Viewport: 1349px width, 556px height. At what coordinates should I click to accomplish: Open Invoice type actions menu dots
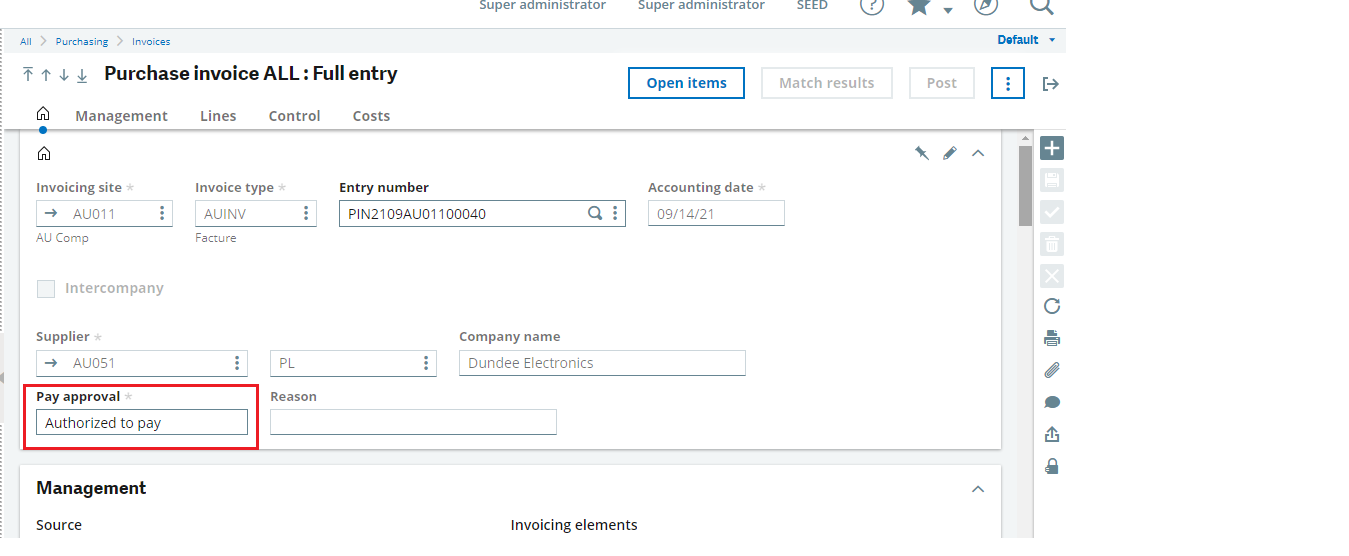pos(306,213)
